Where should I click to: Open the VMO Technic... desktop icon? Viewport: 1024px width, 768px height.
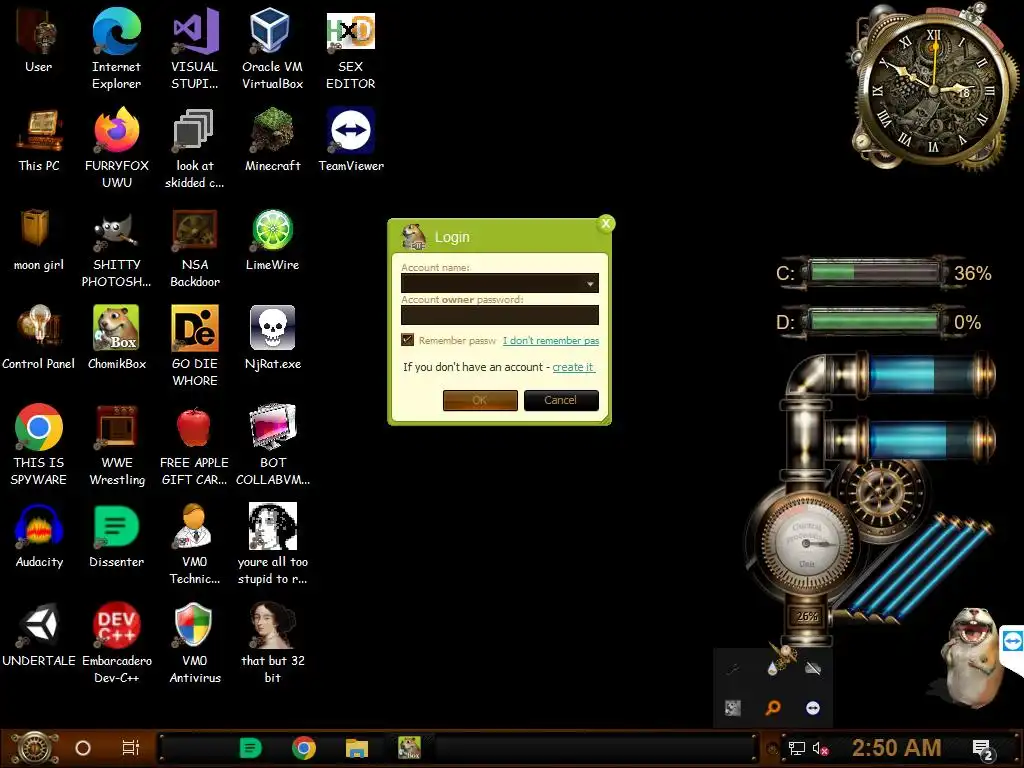(x=195, y=544)
